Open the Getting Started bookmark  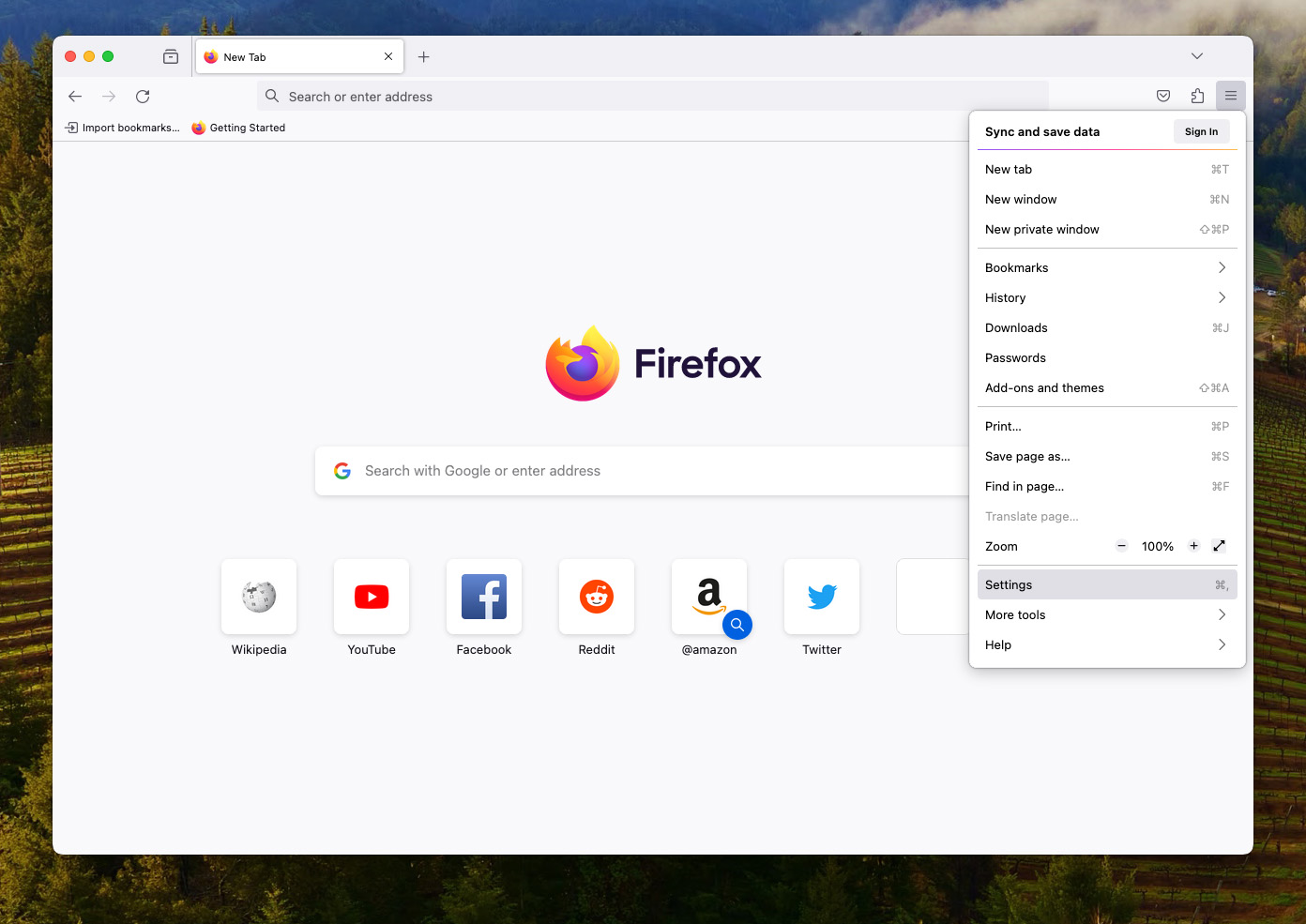(x=238, y=128)
